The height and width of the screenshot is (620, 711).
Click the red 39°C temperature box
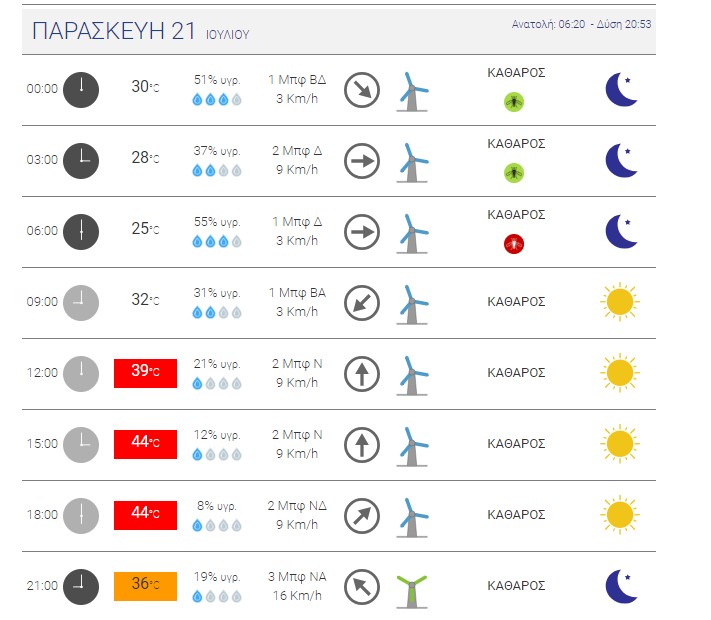(145, 373)
